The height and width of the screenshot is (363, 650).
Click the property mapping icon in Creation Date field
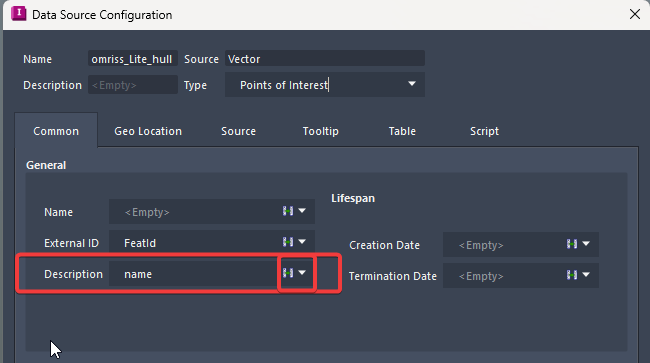[572, 244]
